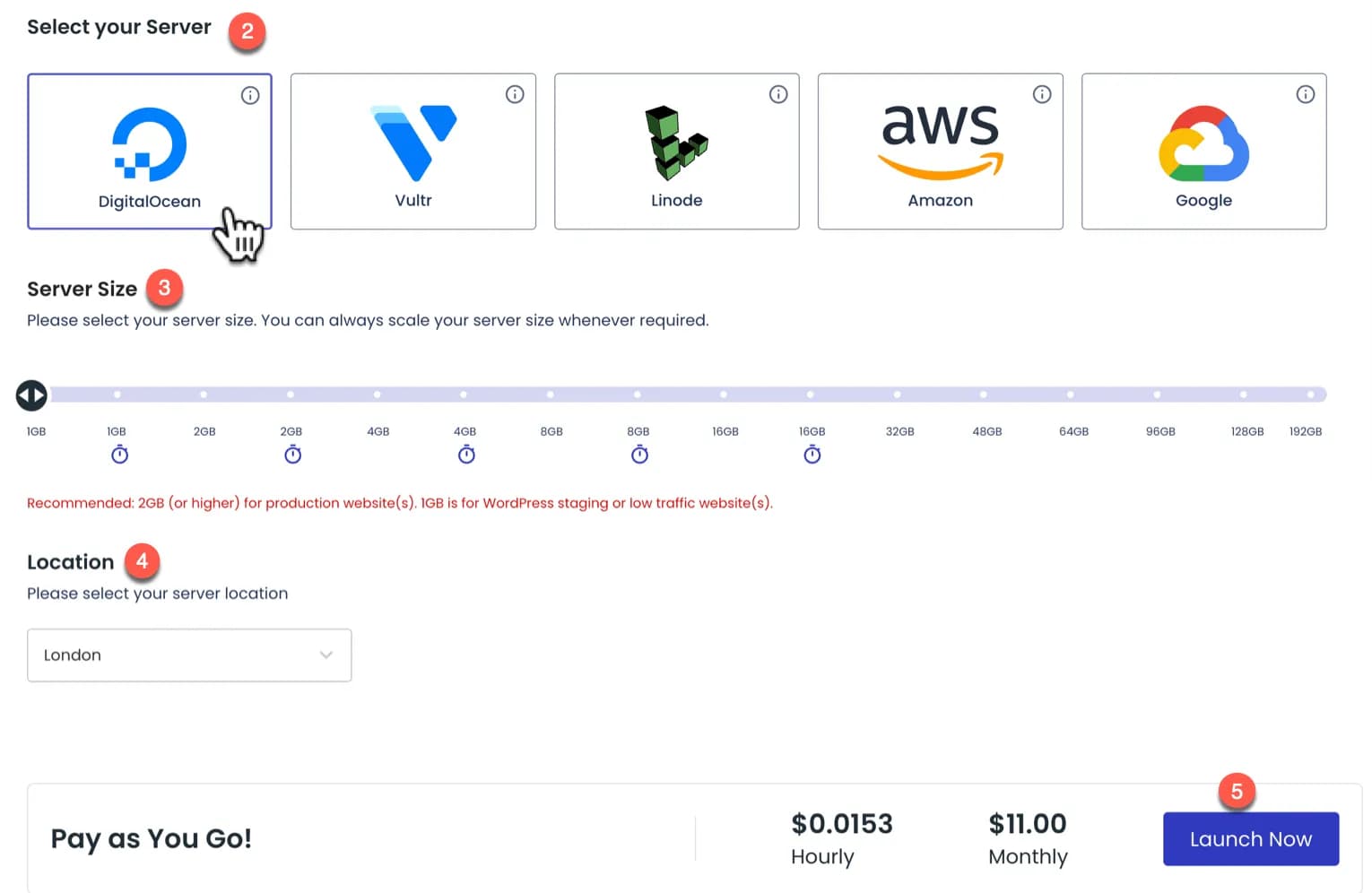The height and width of the screenshot is (893, 1372).
Task: Show info for the Linode server
Action: coord(778,94)
